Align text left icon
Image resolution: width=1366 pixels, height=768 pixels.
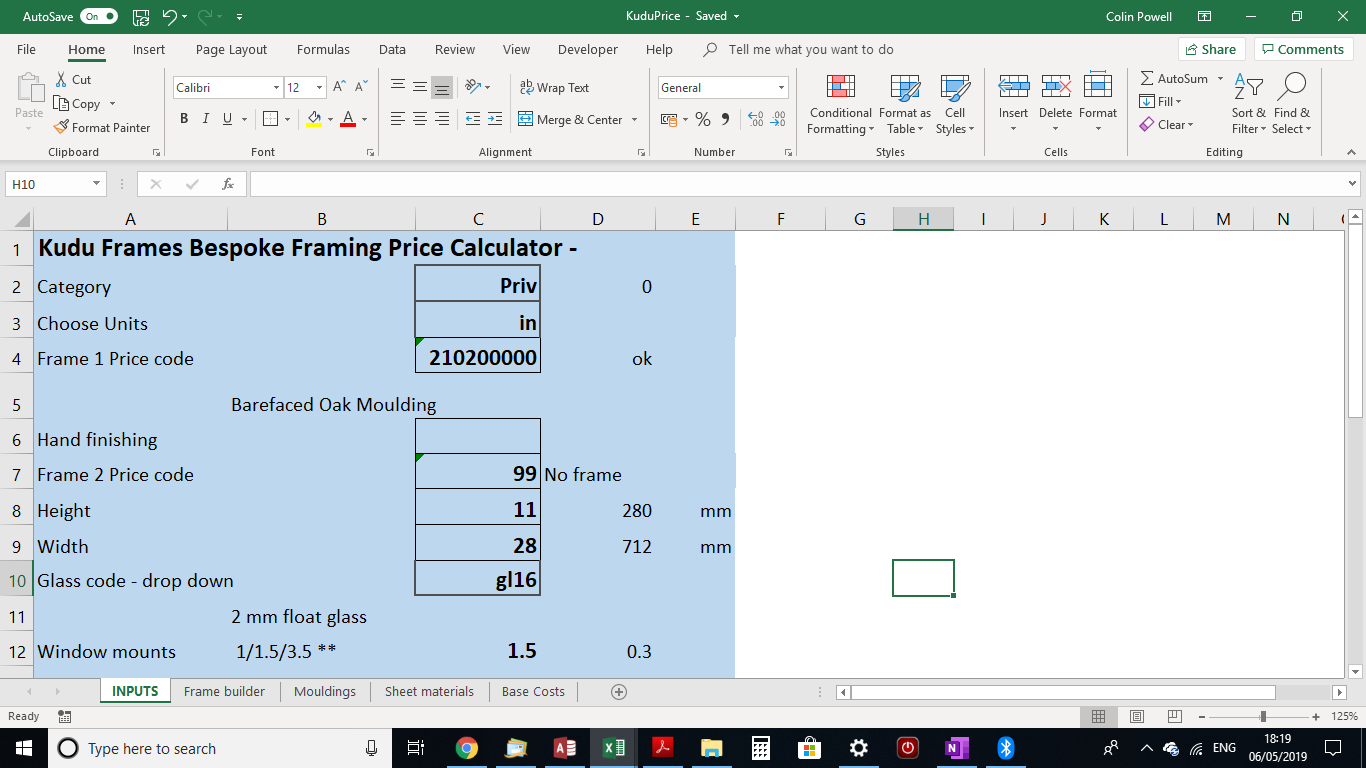(x=398, y=119)
